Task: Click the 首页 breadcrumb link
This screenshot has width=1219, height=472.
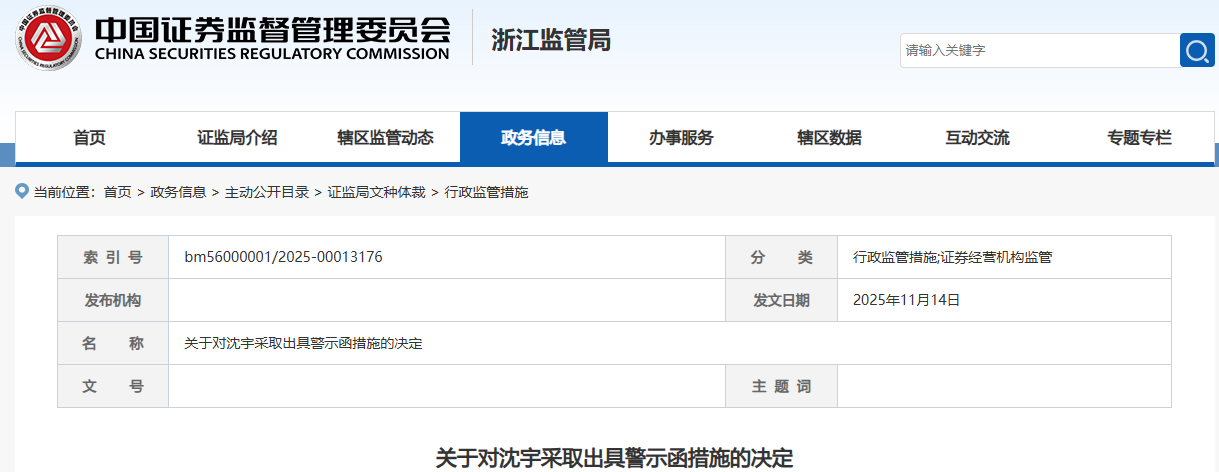Action: tap(117, 192)
